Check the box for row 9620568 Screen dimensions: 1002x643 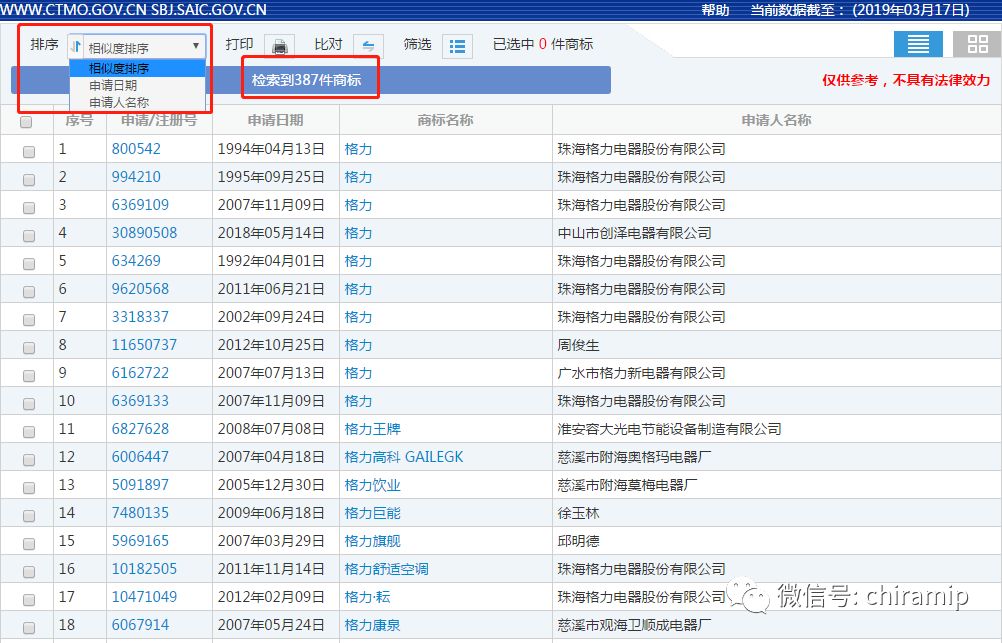pyautogui.click(x=29, y=291)
